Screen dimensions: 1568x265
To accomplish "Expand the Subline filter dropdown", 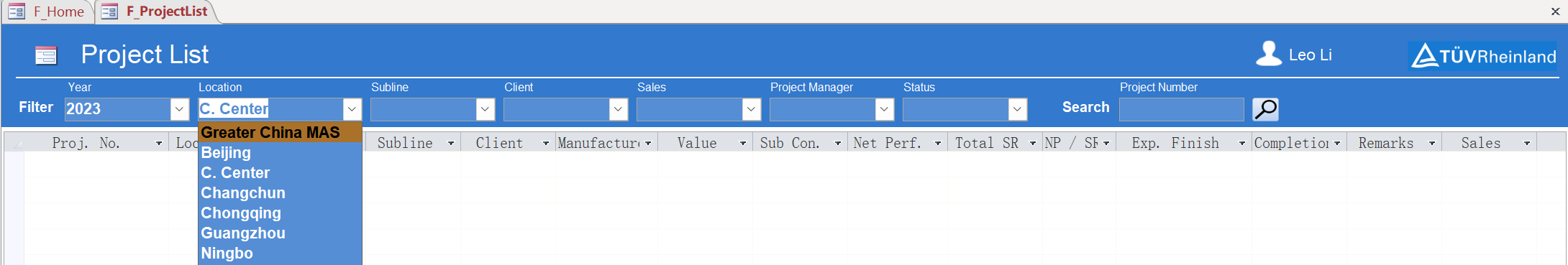I will (486, 109).
